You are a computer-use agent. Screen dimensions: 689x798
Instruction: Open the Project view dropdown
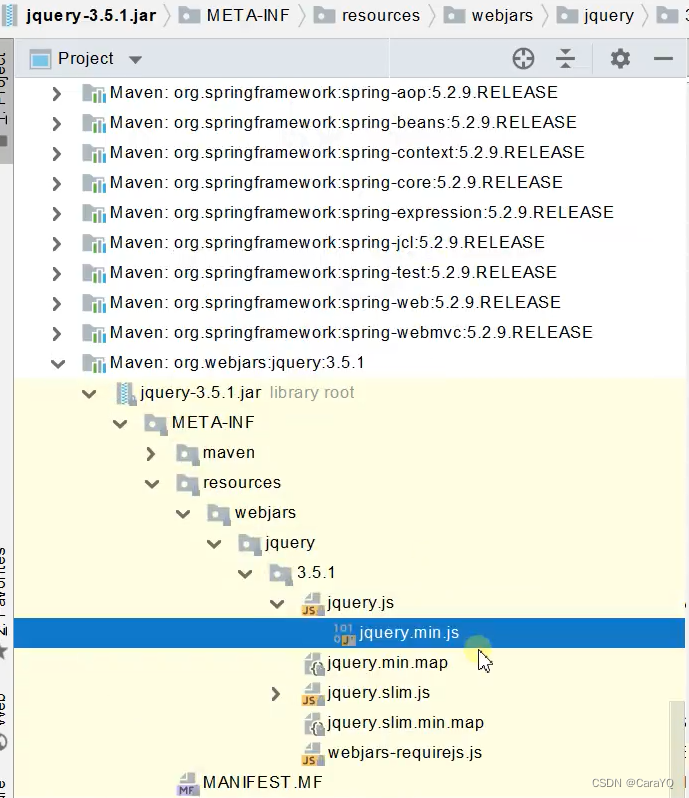pos(135,60)
